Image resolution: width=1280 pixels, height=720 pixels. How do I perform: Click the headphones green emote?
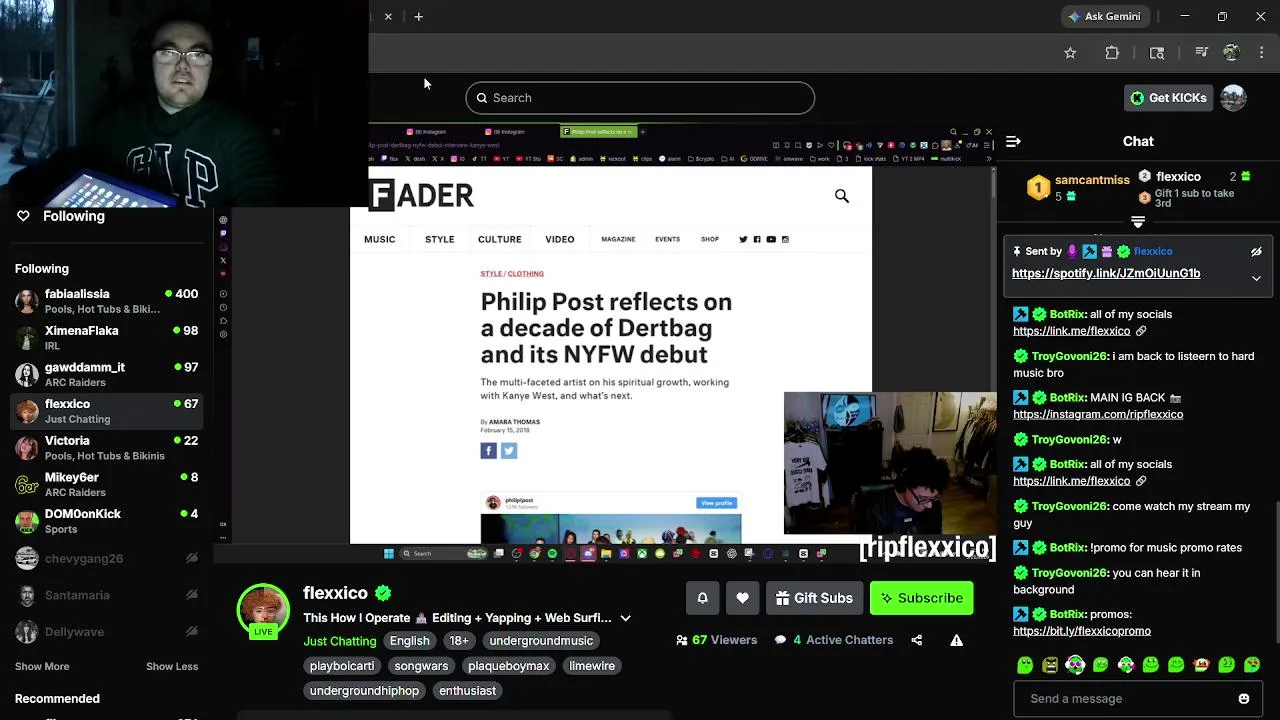pyautogui.click(x=1126, y=665)
